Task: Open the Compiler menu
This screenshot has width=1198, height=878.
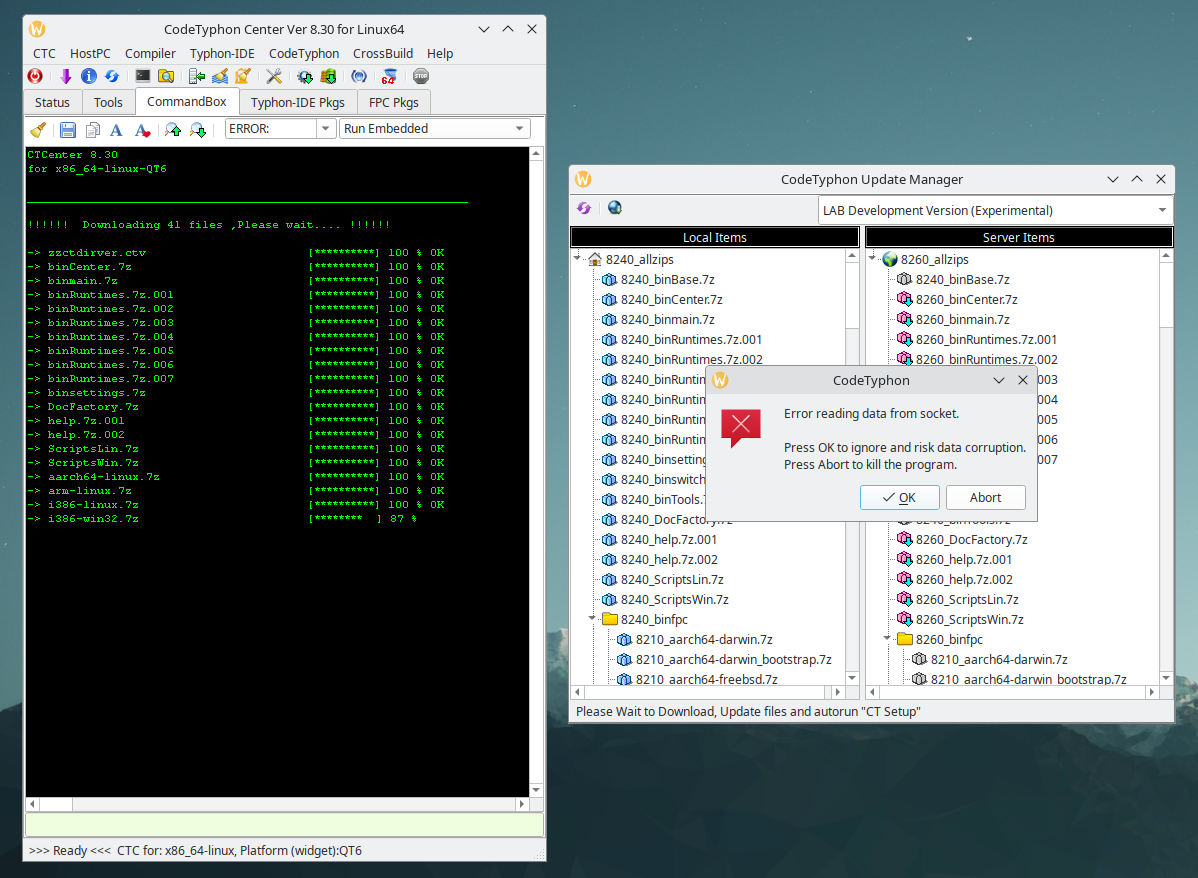Action: [x=151, y=53]
